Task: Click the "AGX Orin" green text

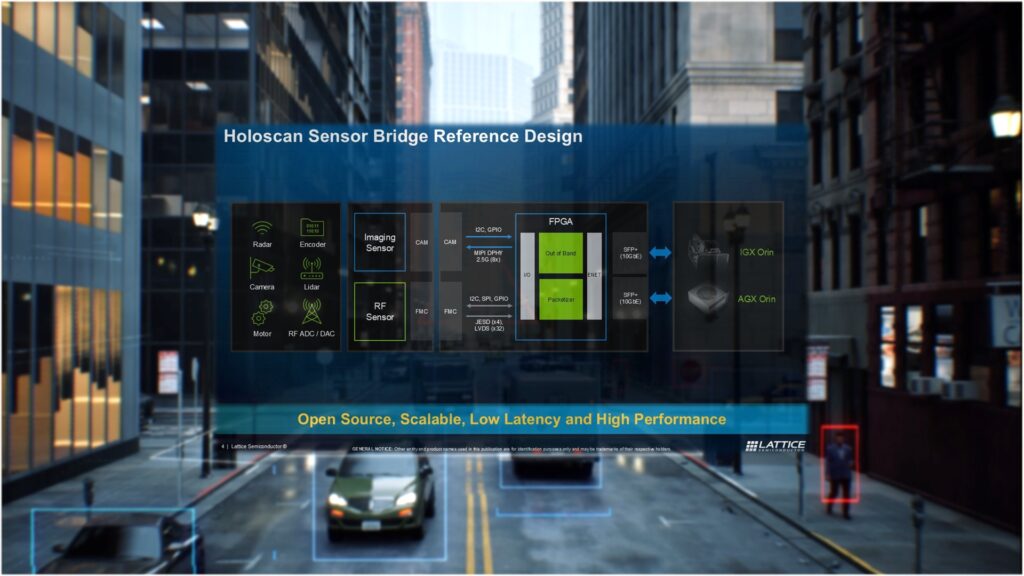Action: 756,299
